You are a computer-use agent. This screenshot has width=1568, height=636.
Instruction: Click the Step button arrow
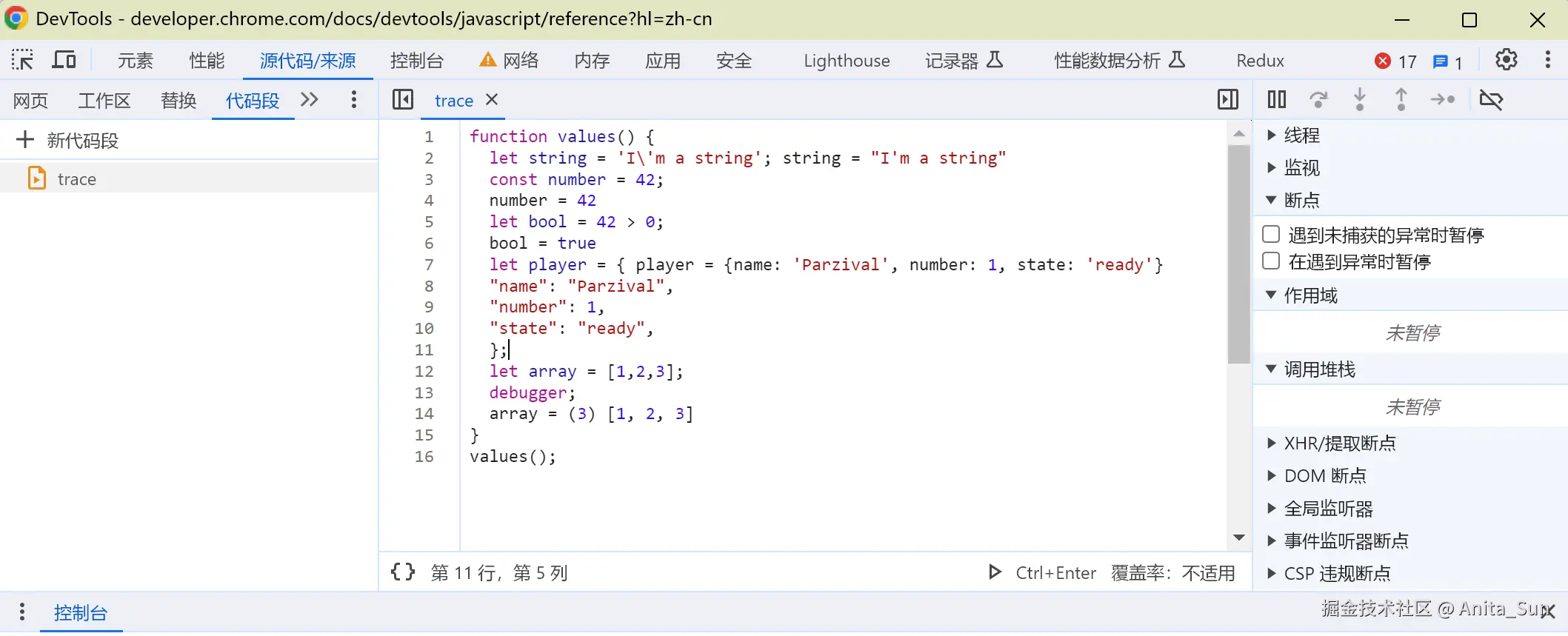(x=1443, y=99)
